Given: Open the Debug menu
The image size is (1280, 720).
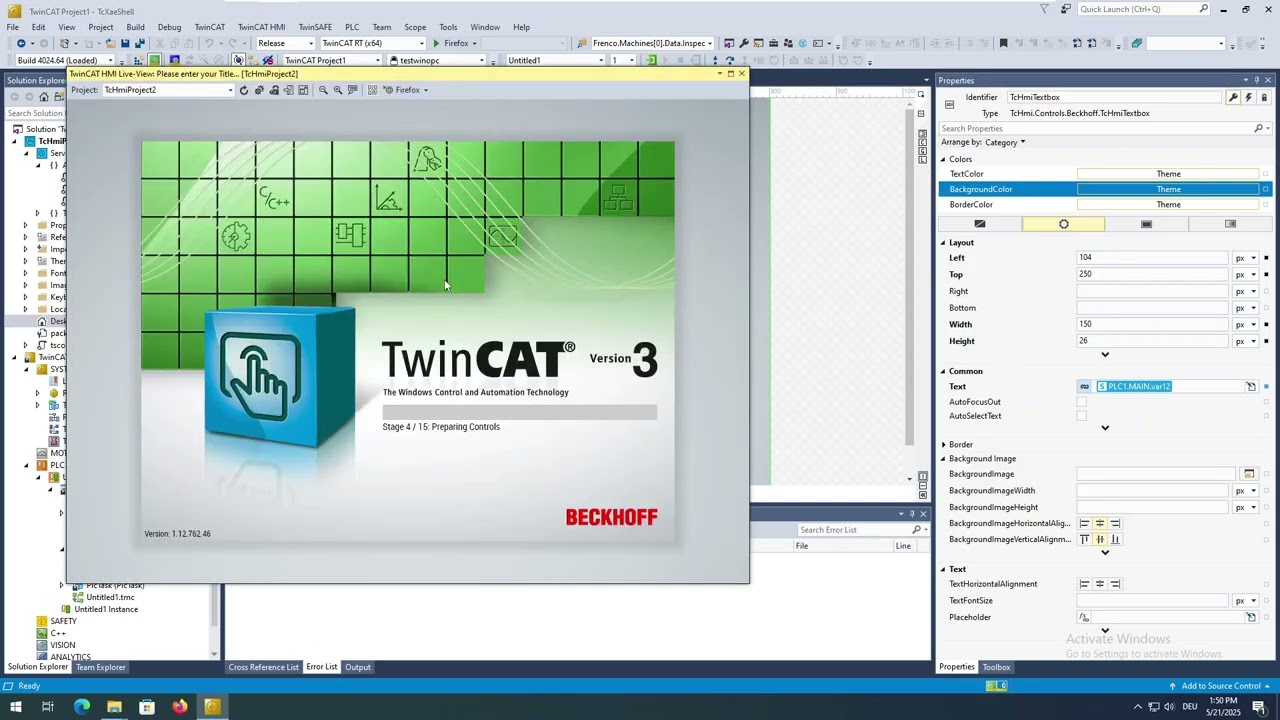Looking at the screenshot, I should [x=169, y=27].
